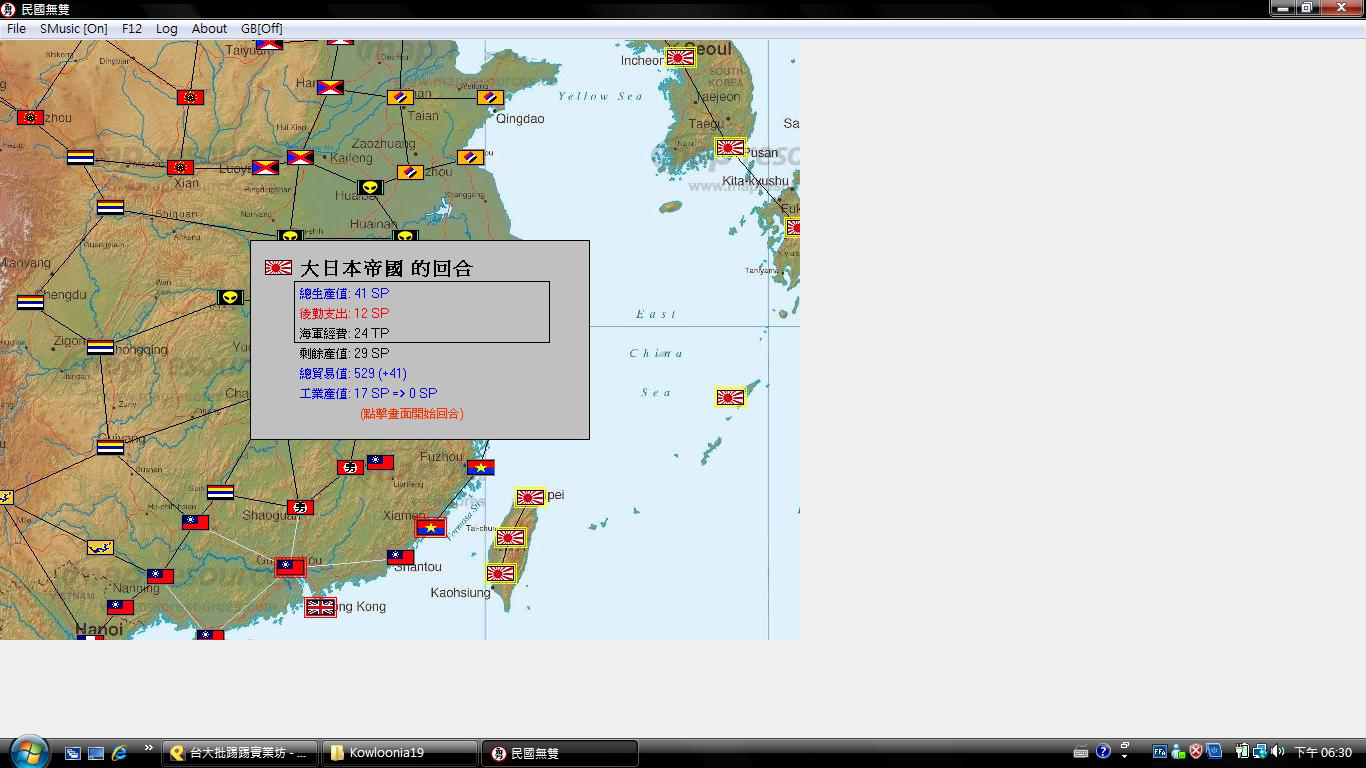Select the Japanese flag at Taipei
This screenshot has height=768, width=1366.
(x=530, y=497)
